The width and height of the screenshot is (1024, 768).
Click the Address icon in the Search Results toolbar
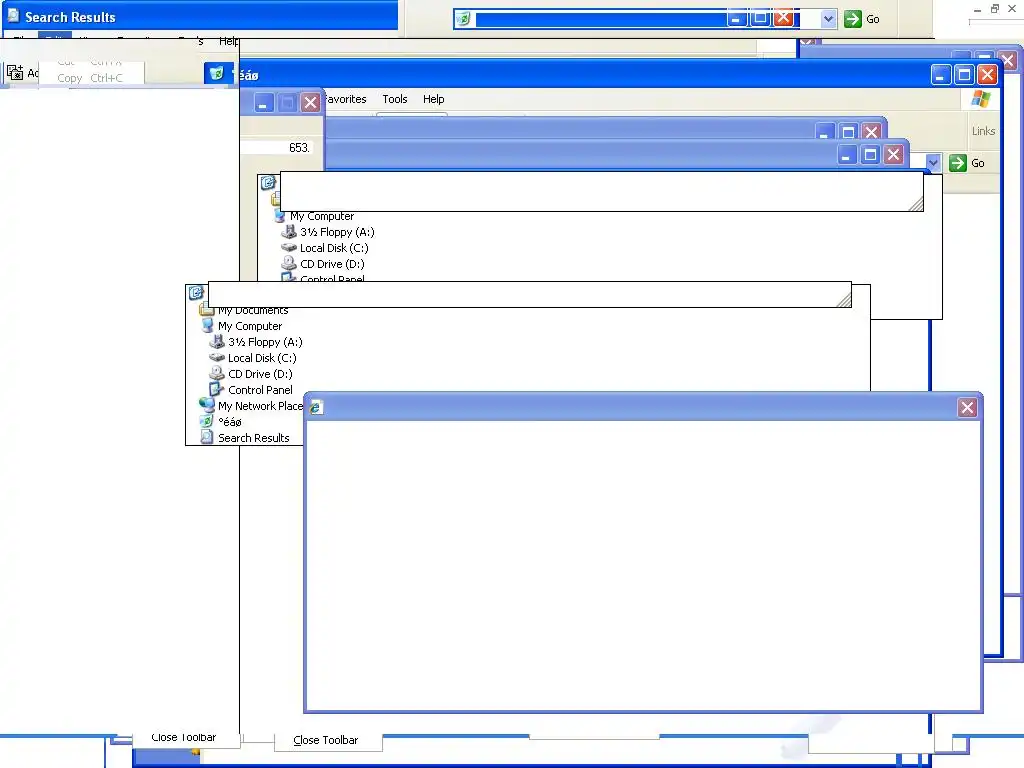[x=14, y=72]
